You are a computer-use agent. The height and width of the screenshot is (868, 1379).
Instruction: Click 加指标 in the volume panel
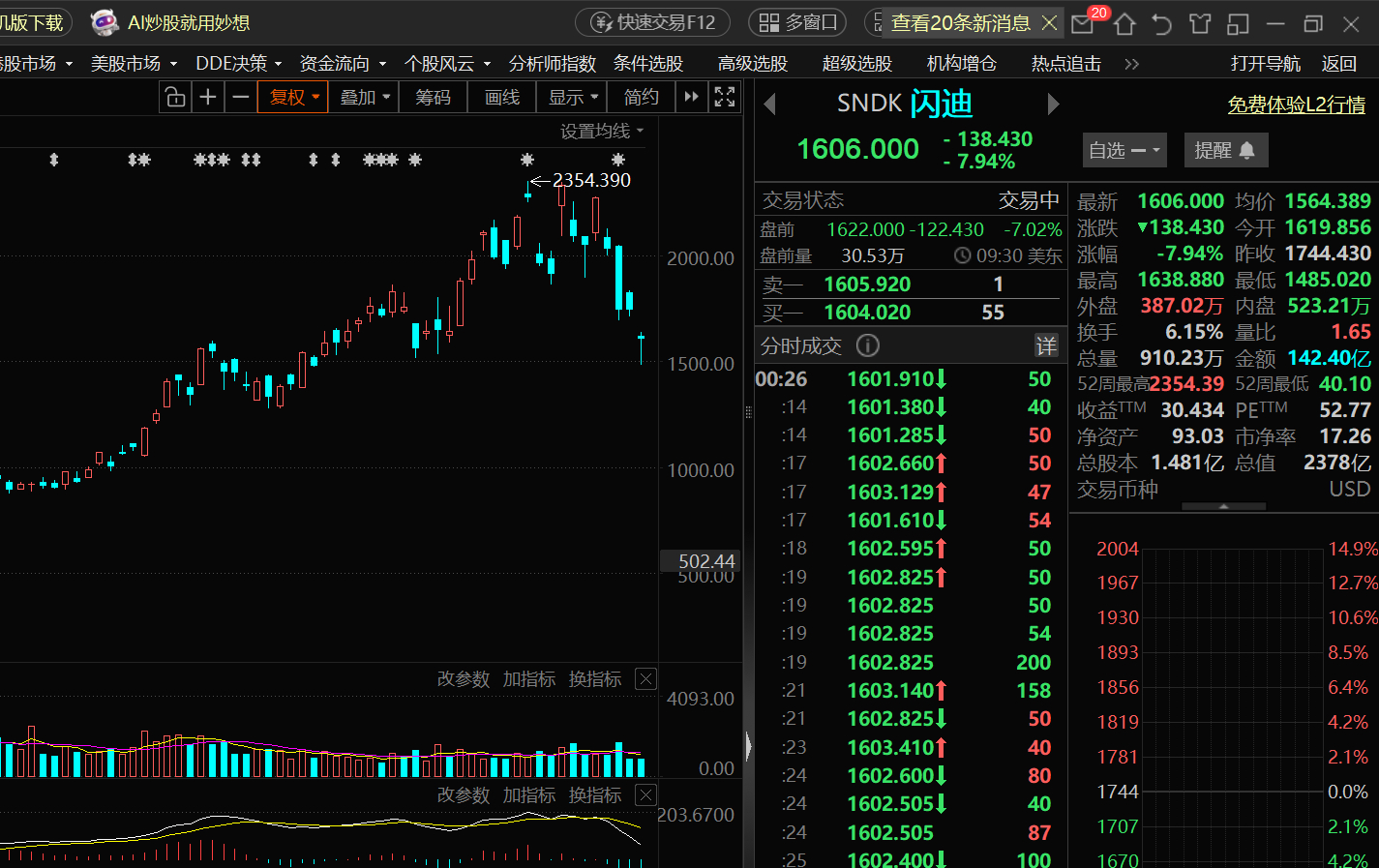pos(529,679)
